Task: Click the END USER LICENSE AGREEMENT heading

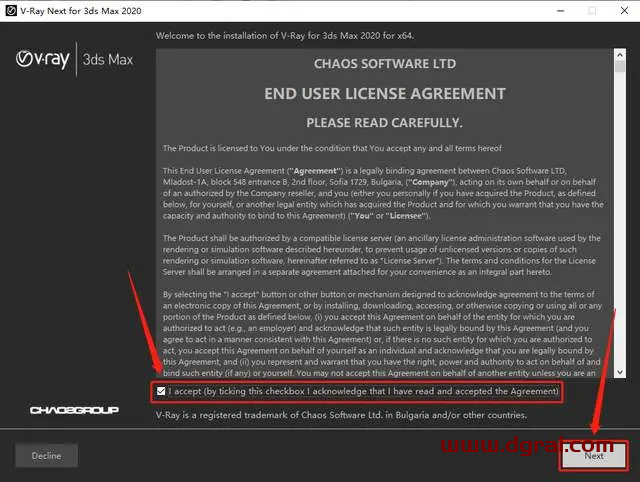Action: 385,94
